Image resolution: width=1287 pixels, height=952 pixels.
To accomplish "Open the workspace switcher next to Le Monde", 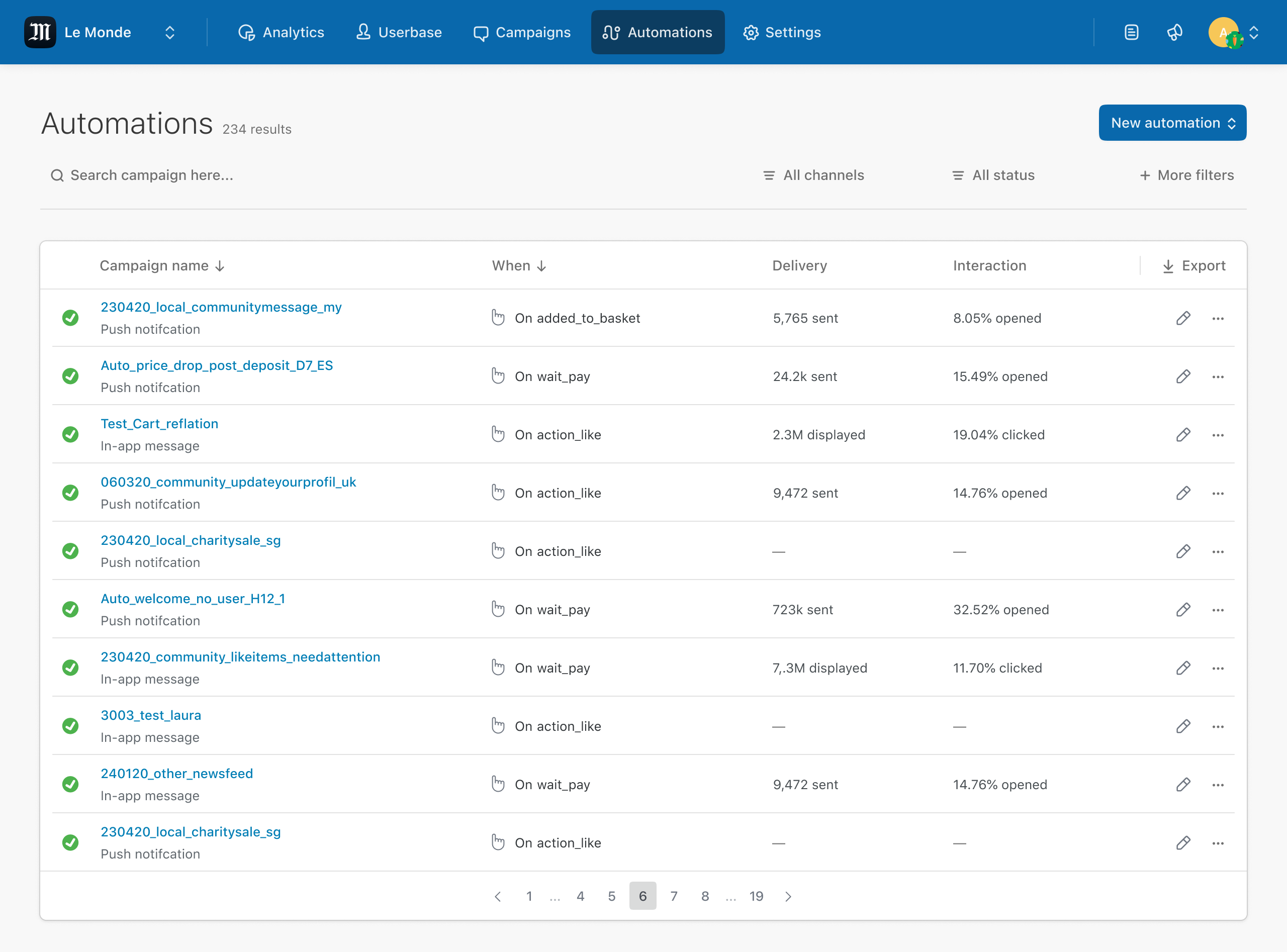I will (169, 32).
